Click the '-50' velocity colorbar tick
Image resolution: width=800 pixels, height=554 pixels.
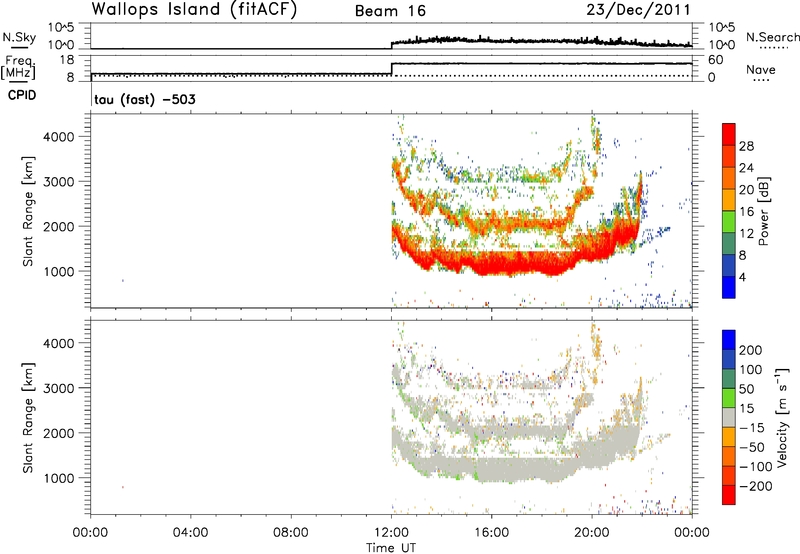pyautogui.click(x=752, y=447)
